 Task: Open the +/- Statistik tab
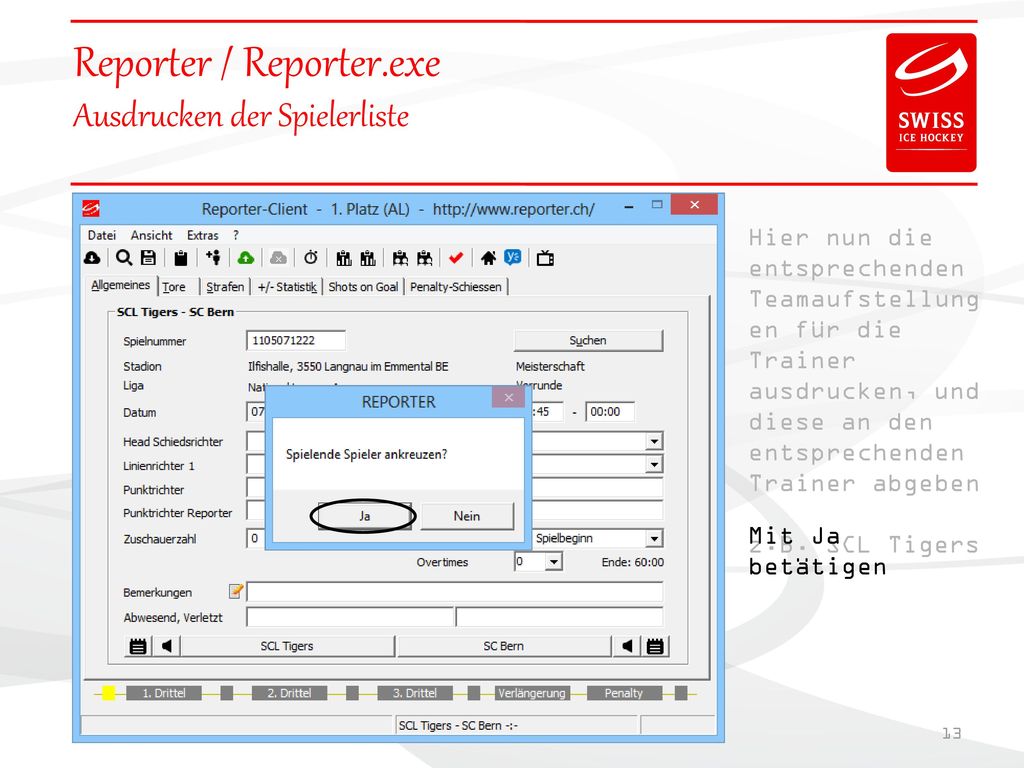[287, 287]
